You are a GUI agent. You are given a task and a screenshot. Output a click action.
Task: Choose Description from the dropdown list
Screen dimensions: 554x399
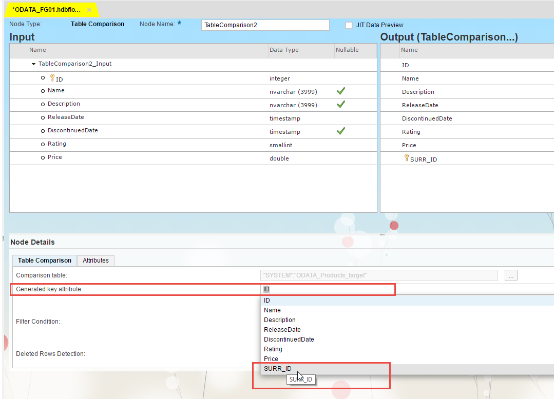[407, 320]
